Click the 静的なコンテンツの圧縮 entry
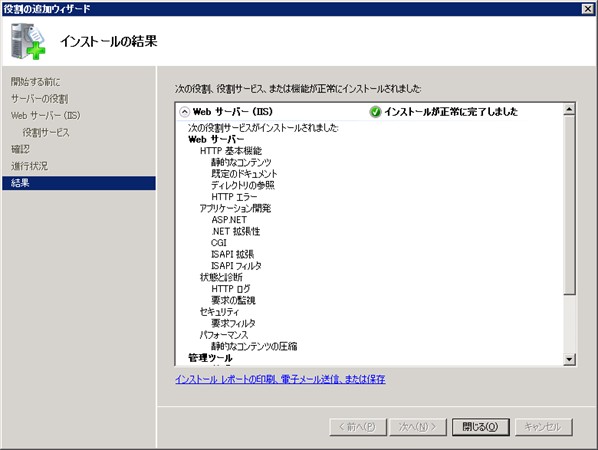Viewport: 598px width, 450px height. click(254, 346)
